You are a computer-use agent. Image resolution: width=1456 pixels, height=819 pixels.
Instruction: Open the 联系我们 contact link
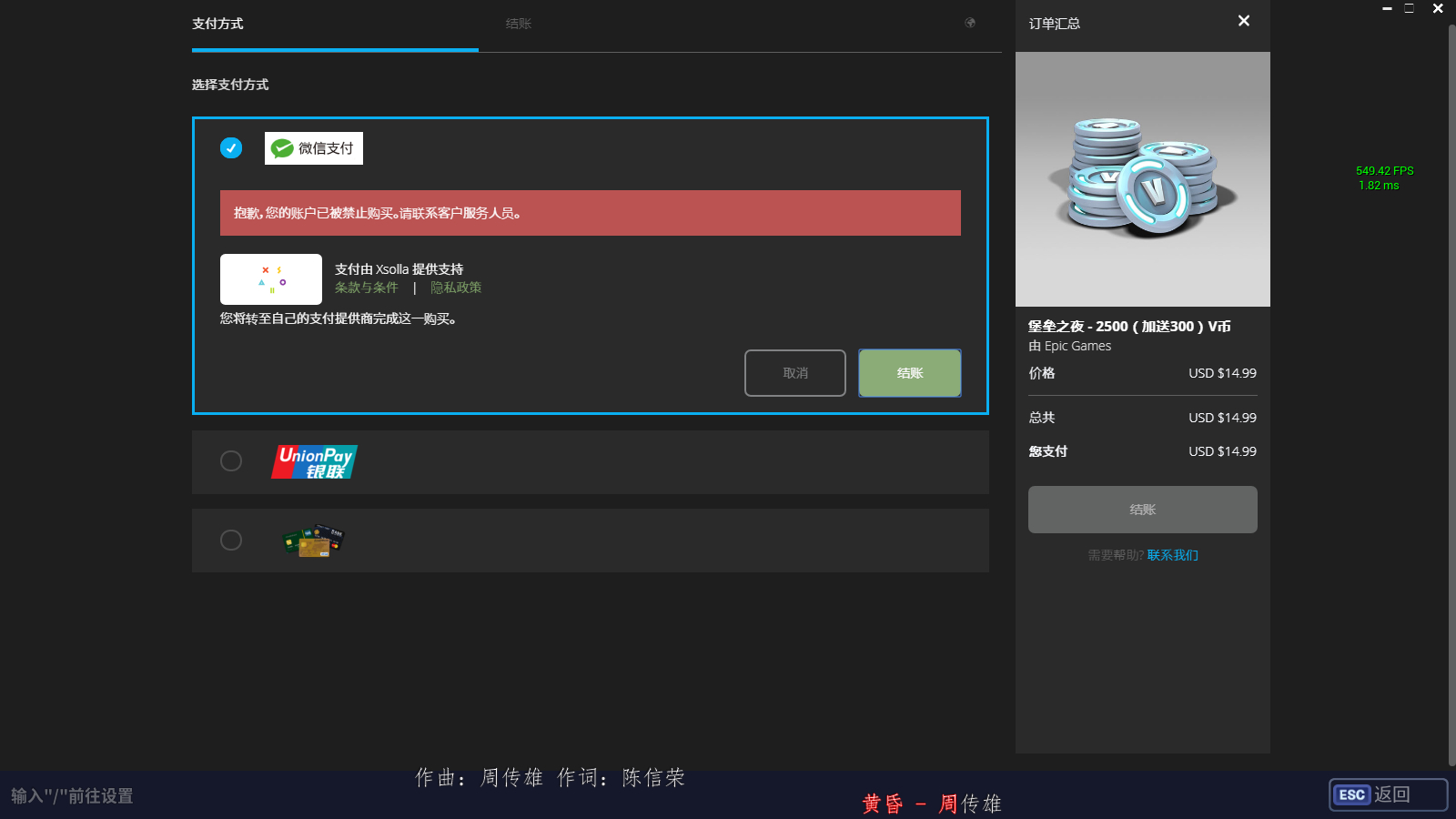click(x=1173, y=555)
